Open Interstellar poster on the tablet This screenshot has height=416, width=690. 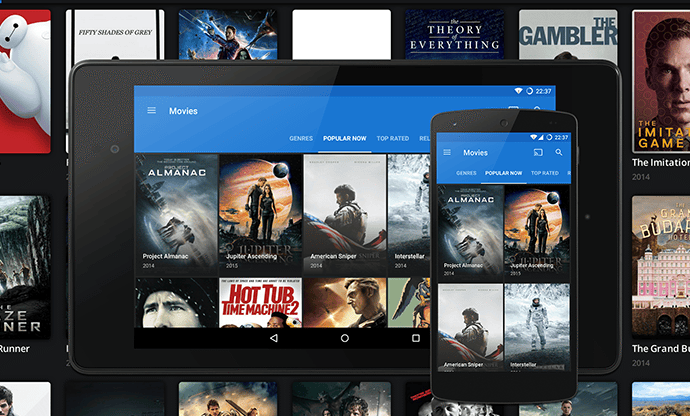pyautogui.click(x=409, y=214)
